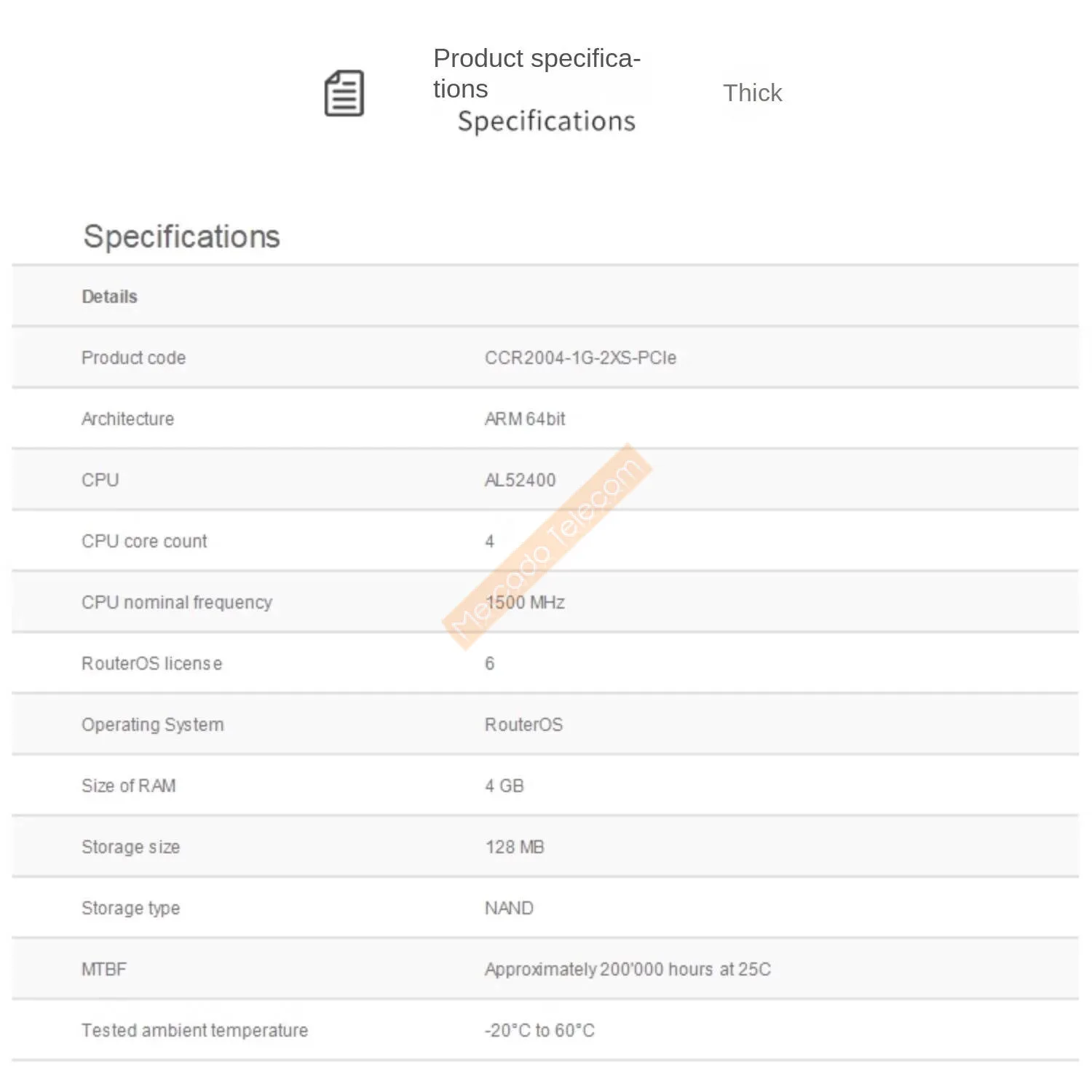
Task: Click the "Thick" label at top
Action: coord(752,93)
